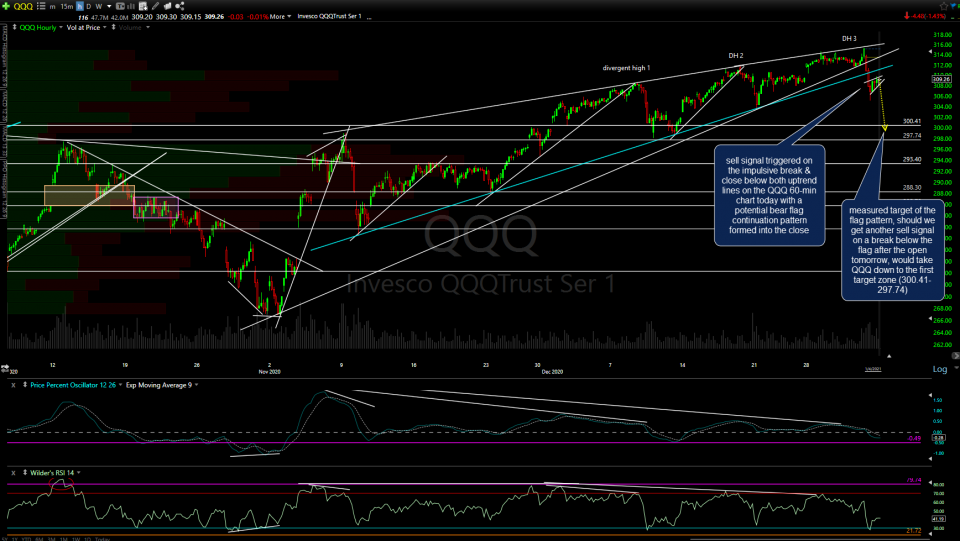Click the -0.03 net change value

click(x=236, y=17)
